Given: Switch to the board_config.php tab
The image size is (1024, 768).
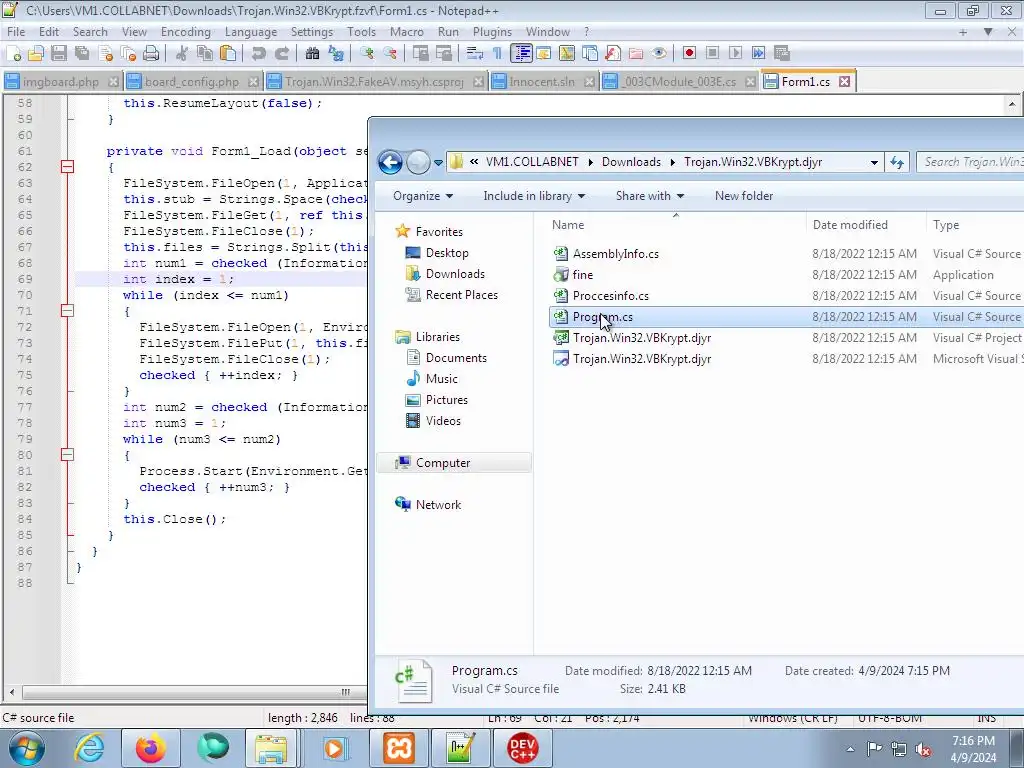Looking at the screenshot, I should 191,82.
